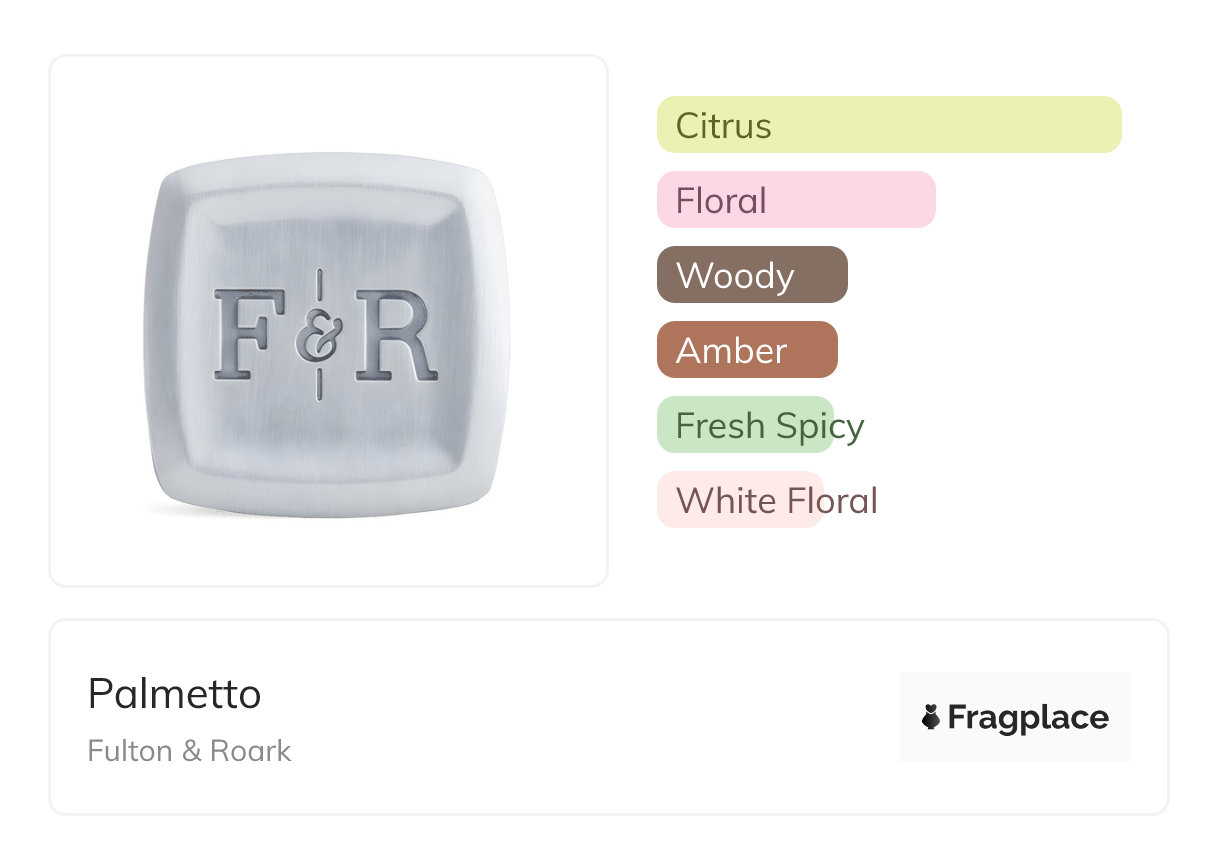Select the Citrus accord bar
The height and width of the screenshot is (864, 1218).
[888, 125]
